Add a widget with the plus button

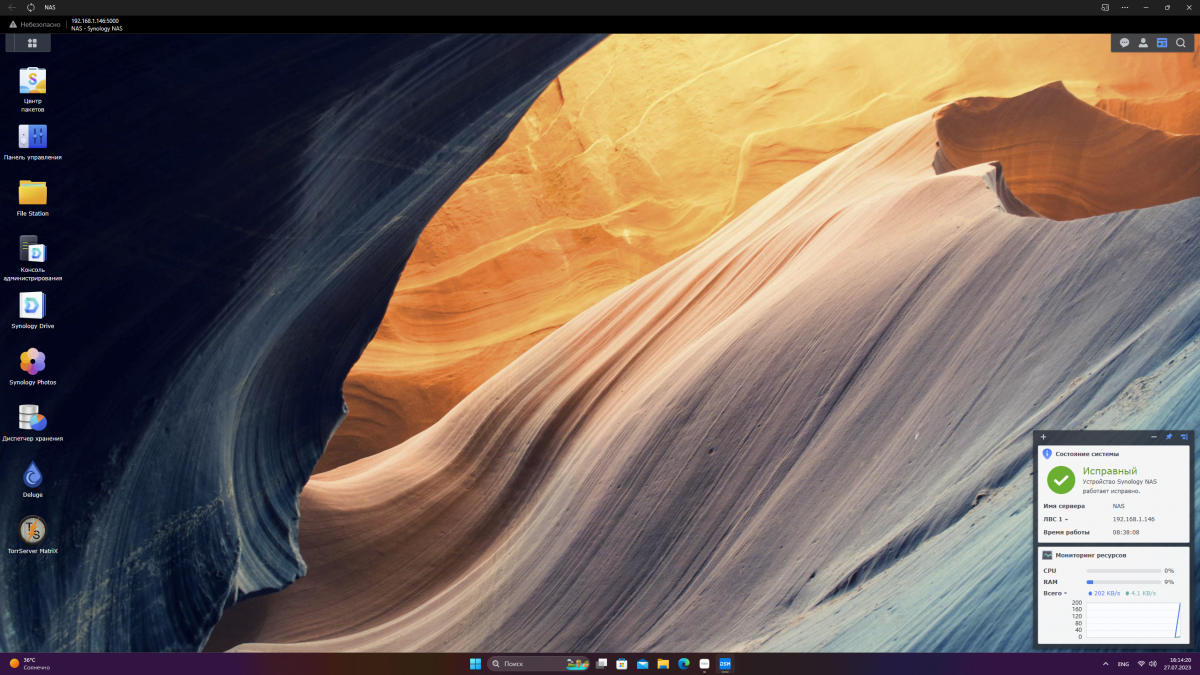pyautogui.click(x=1043, y=437)
